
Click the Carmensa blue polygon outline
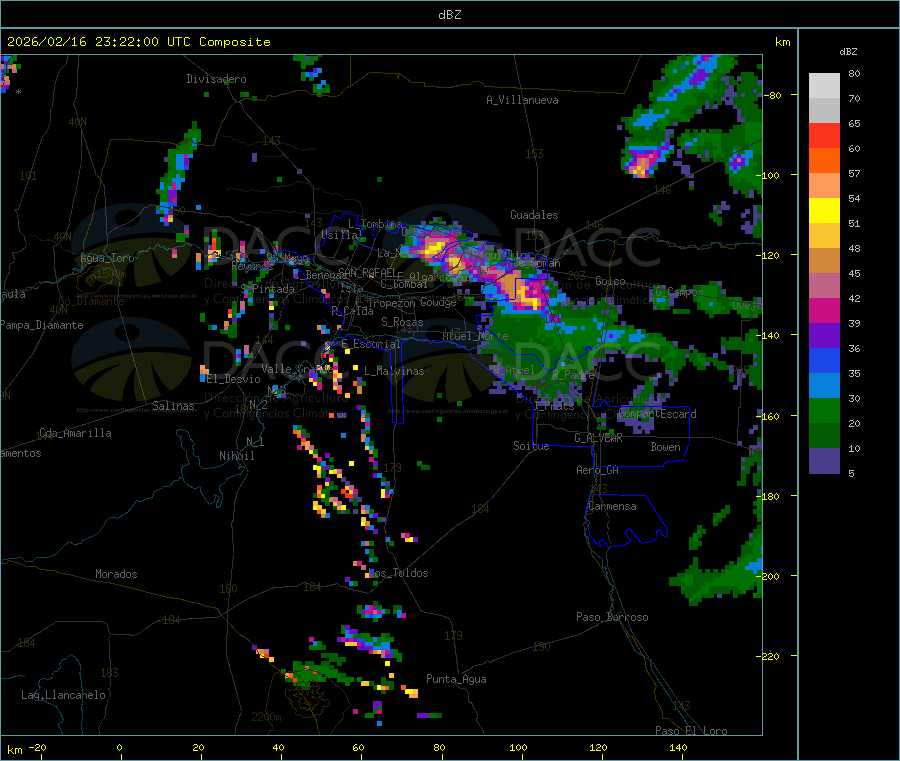point(626,521)
